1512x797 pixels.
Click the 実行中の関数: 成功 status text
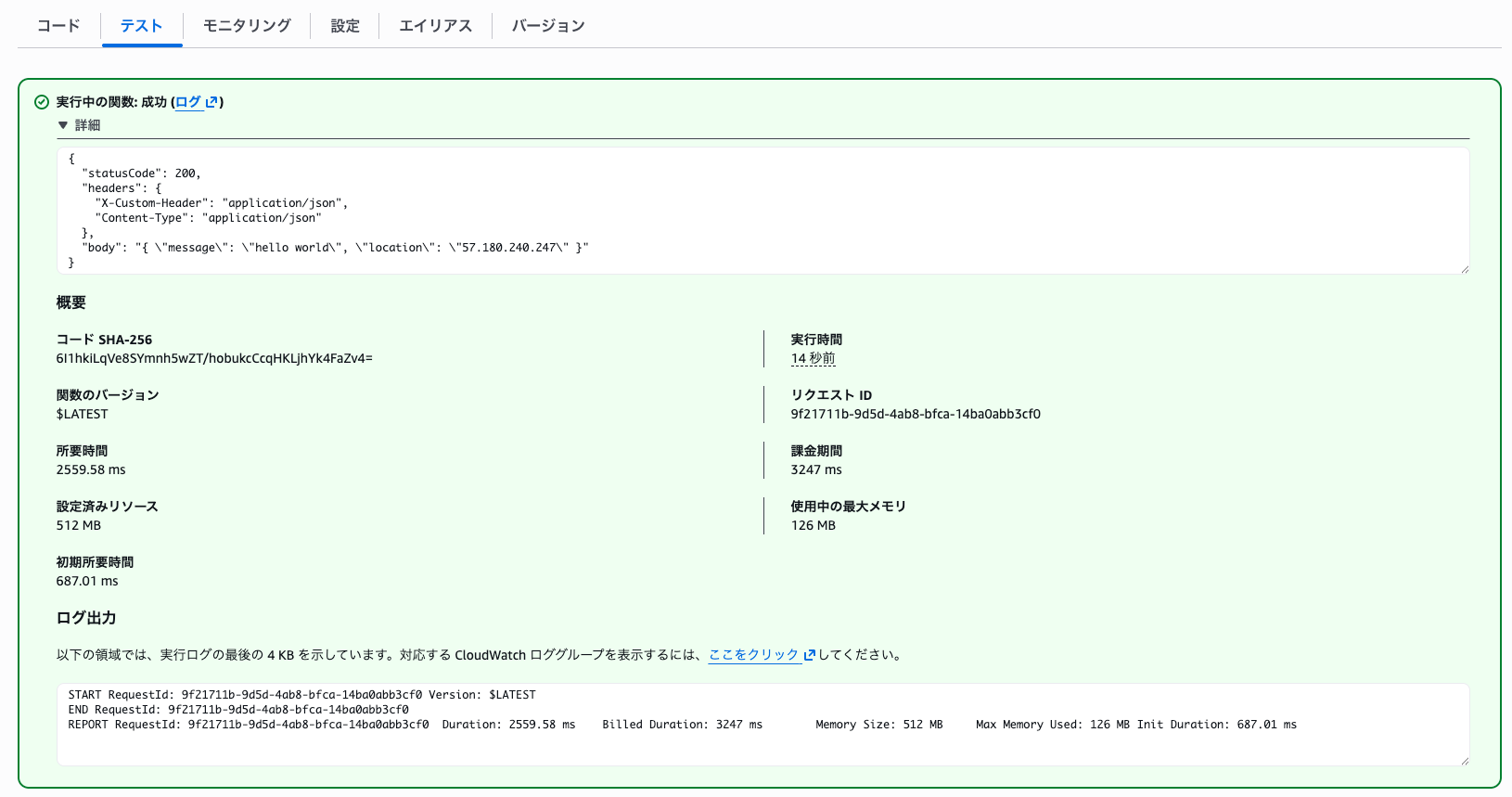pos(111,102)
